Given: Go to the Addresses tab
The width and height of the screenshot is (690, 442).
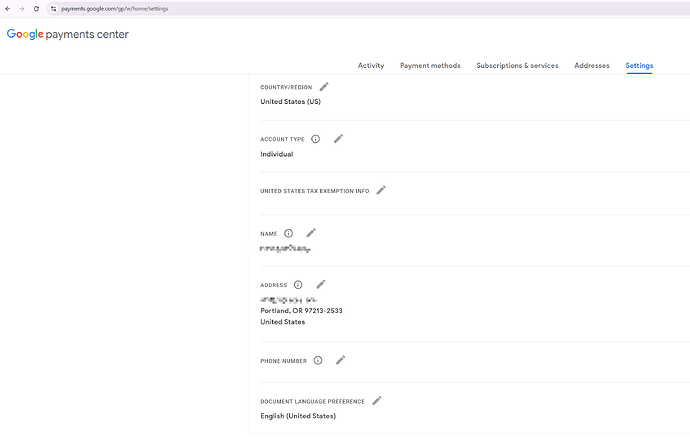Looking at the screenshot, I should (x=591, y=65).
